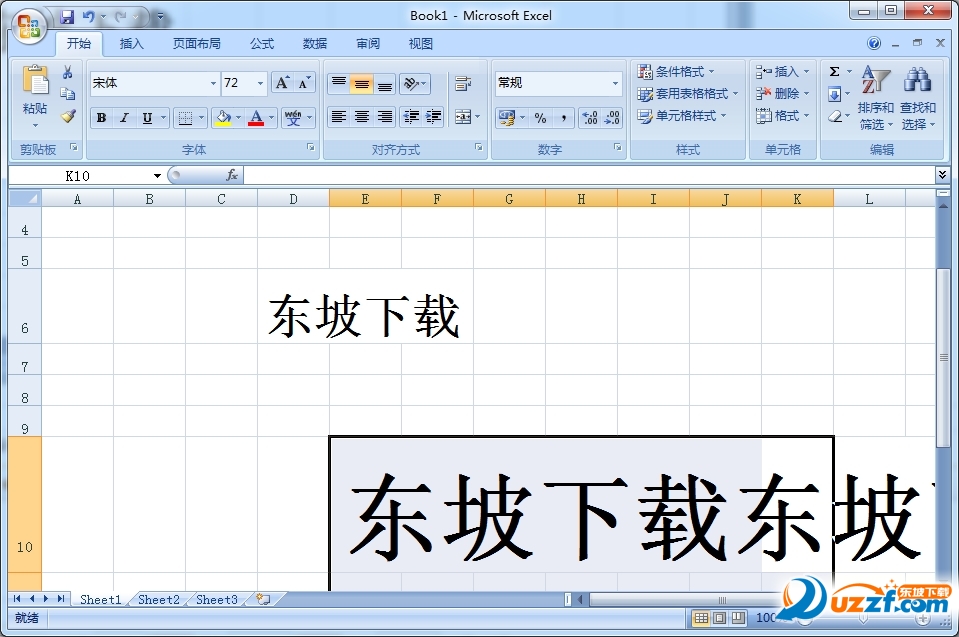Increase the indent level
The image size is (959, 637).
pos(433,116)
